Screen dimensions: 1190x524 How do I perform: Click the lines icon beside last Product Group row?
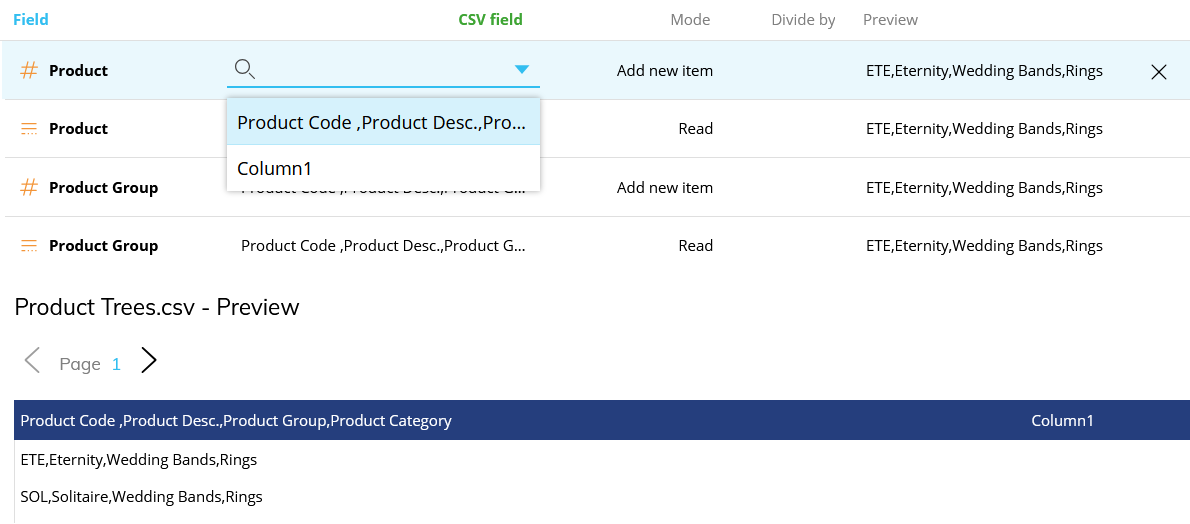pos(29,246)
